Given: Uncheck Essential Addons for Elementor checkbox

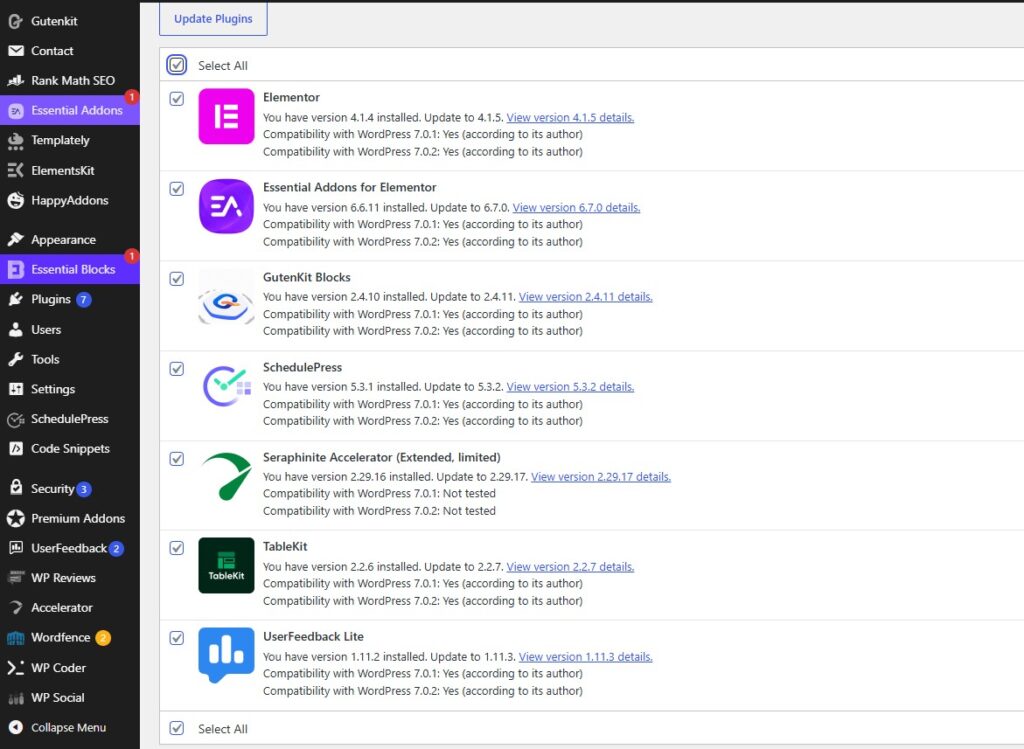Looking at the screenshot, I should point(176,189).
